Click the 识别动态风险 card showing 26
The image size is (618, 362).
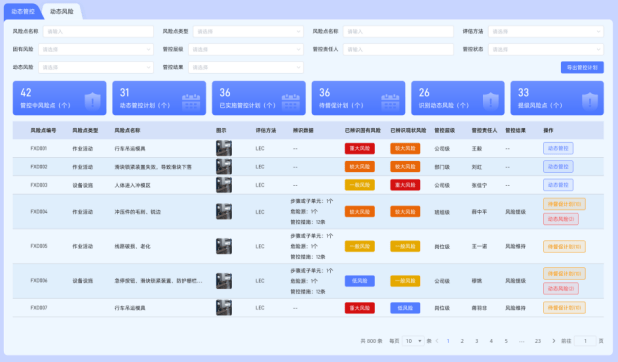point(458,98)
